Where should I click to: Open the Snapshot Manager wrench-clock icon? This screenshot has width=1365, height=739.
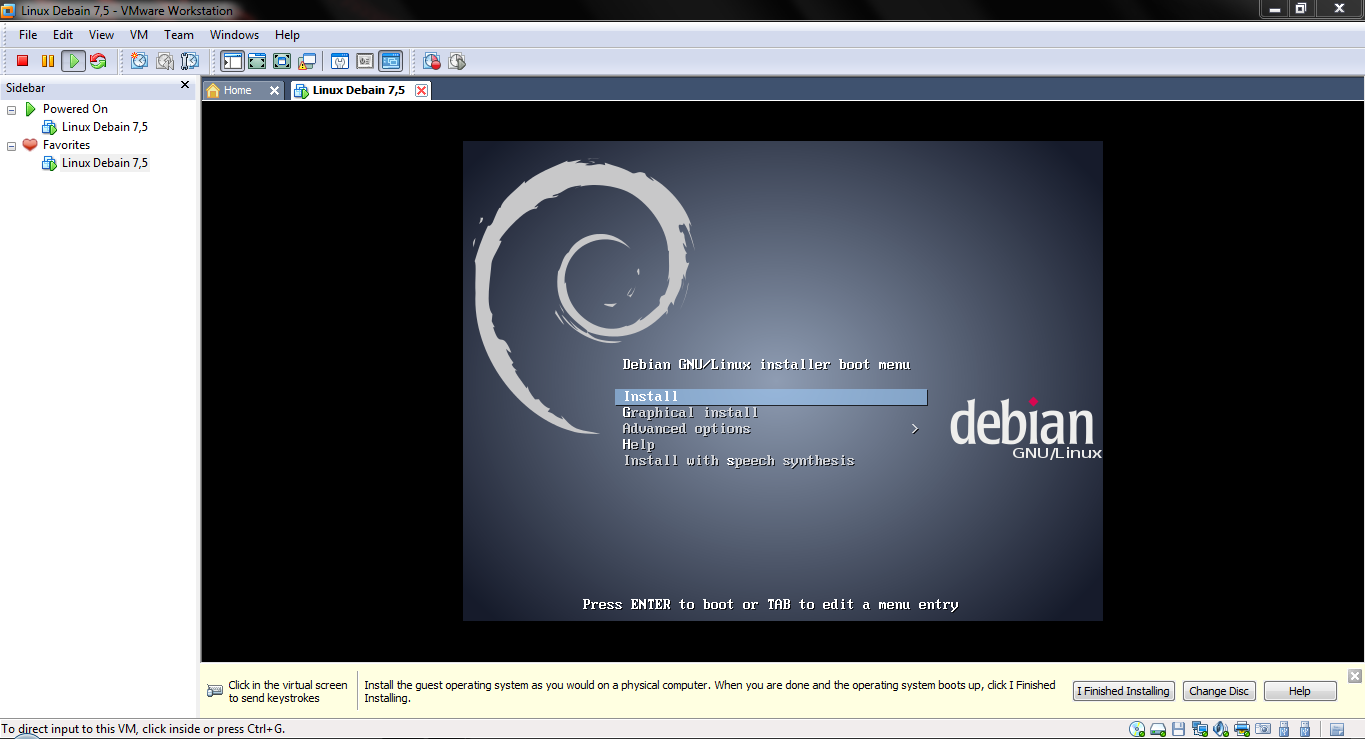click(x=189, y=61)
